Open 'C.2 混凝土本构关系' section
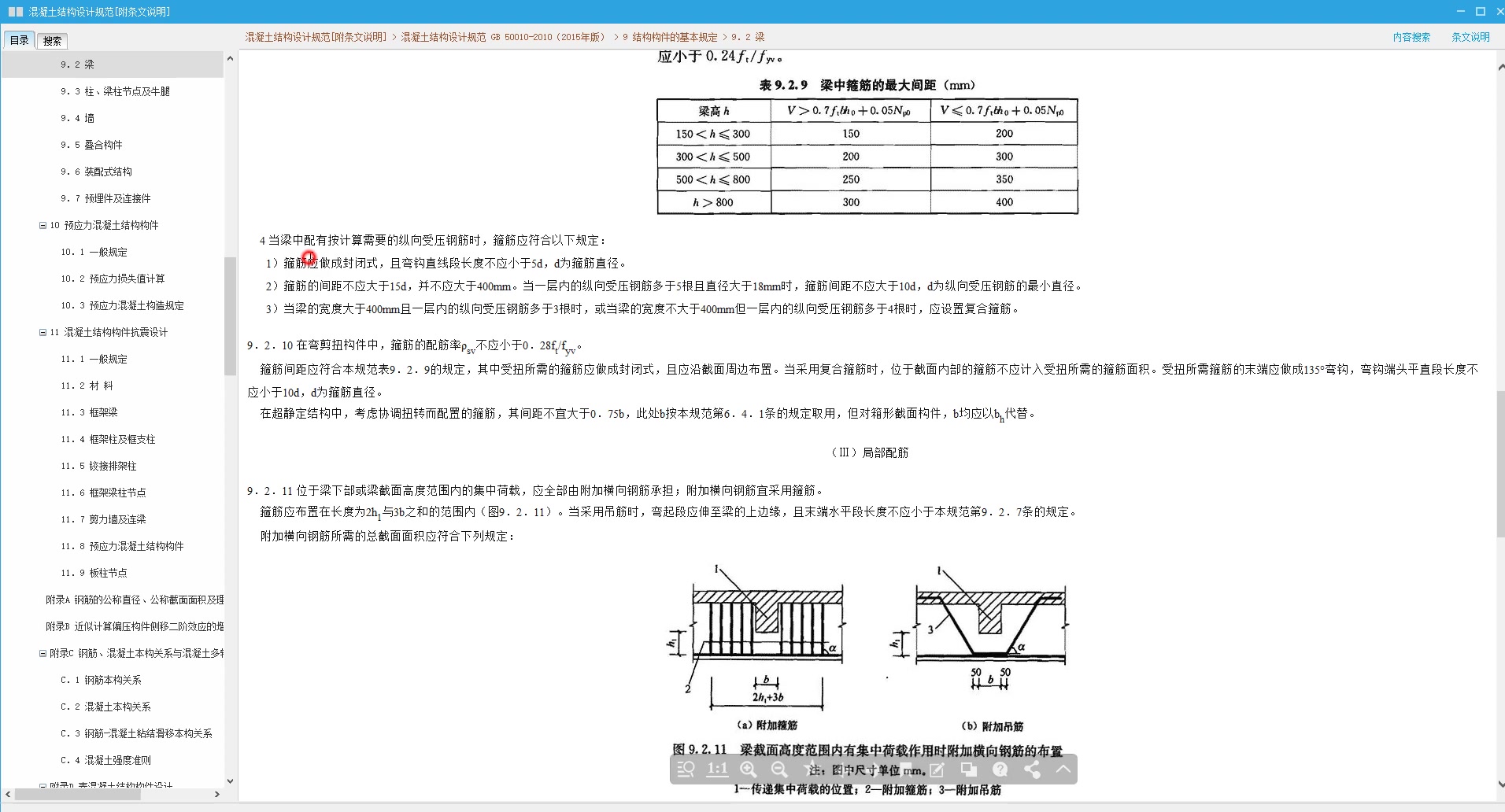This screenshot has width=1505, height=812. [x=105, y=707]
